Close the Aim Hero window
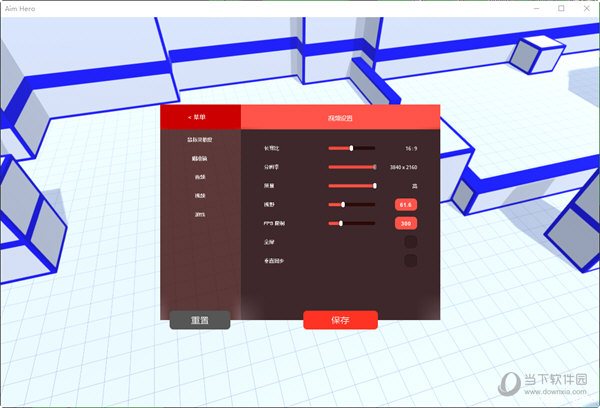600x408 pixels. [x=587, y=8]
